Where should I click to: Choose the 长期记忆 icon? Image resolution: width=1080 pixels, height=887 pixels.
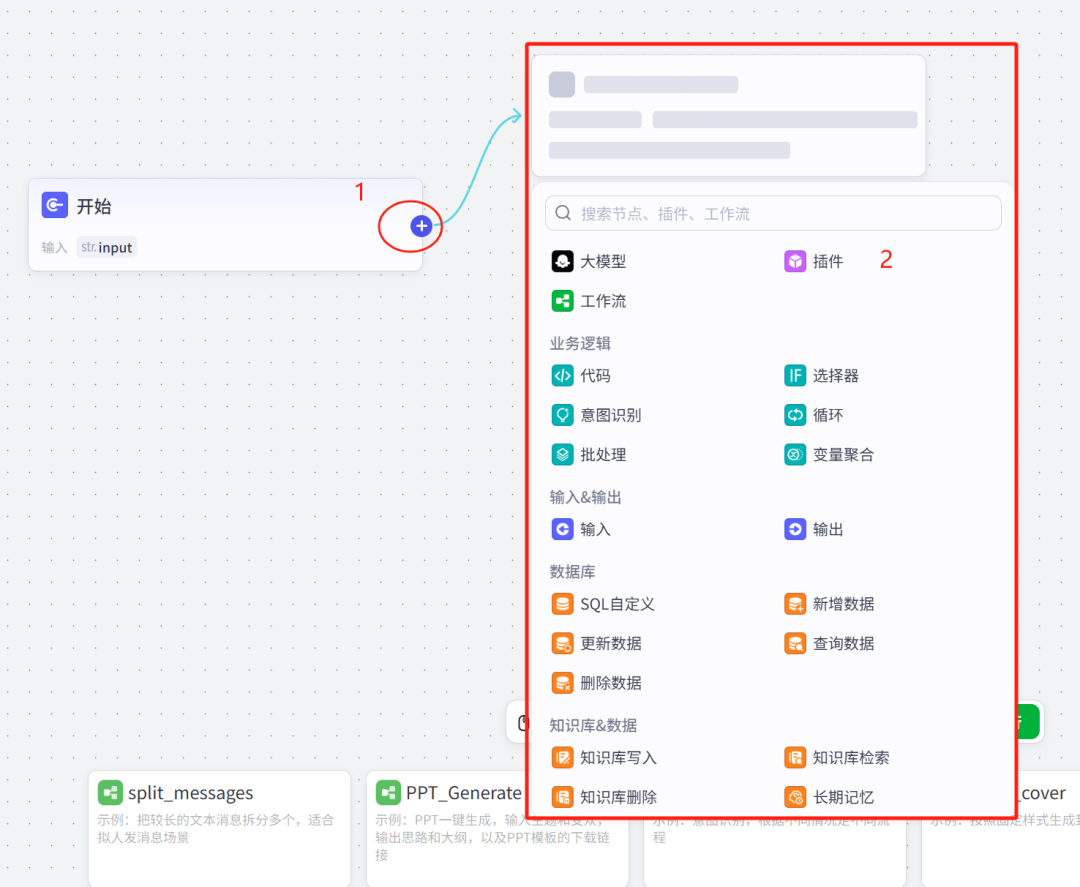point(795,797)
